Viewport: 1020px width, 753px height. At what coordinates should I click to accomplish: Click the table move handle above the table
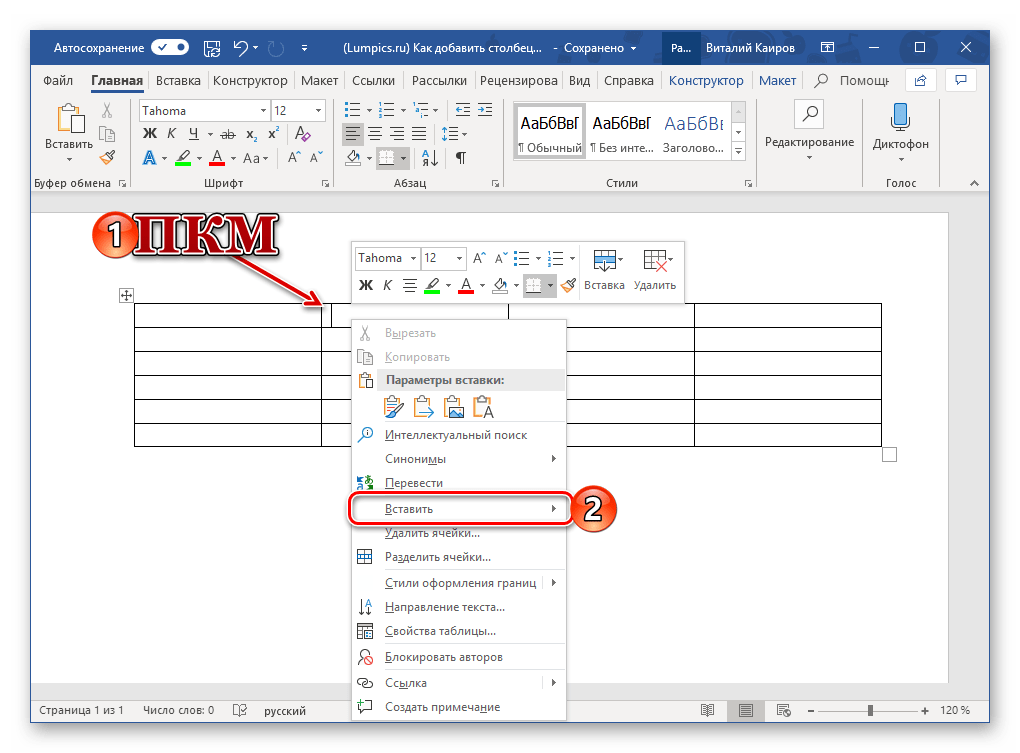pos(127,294)
